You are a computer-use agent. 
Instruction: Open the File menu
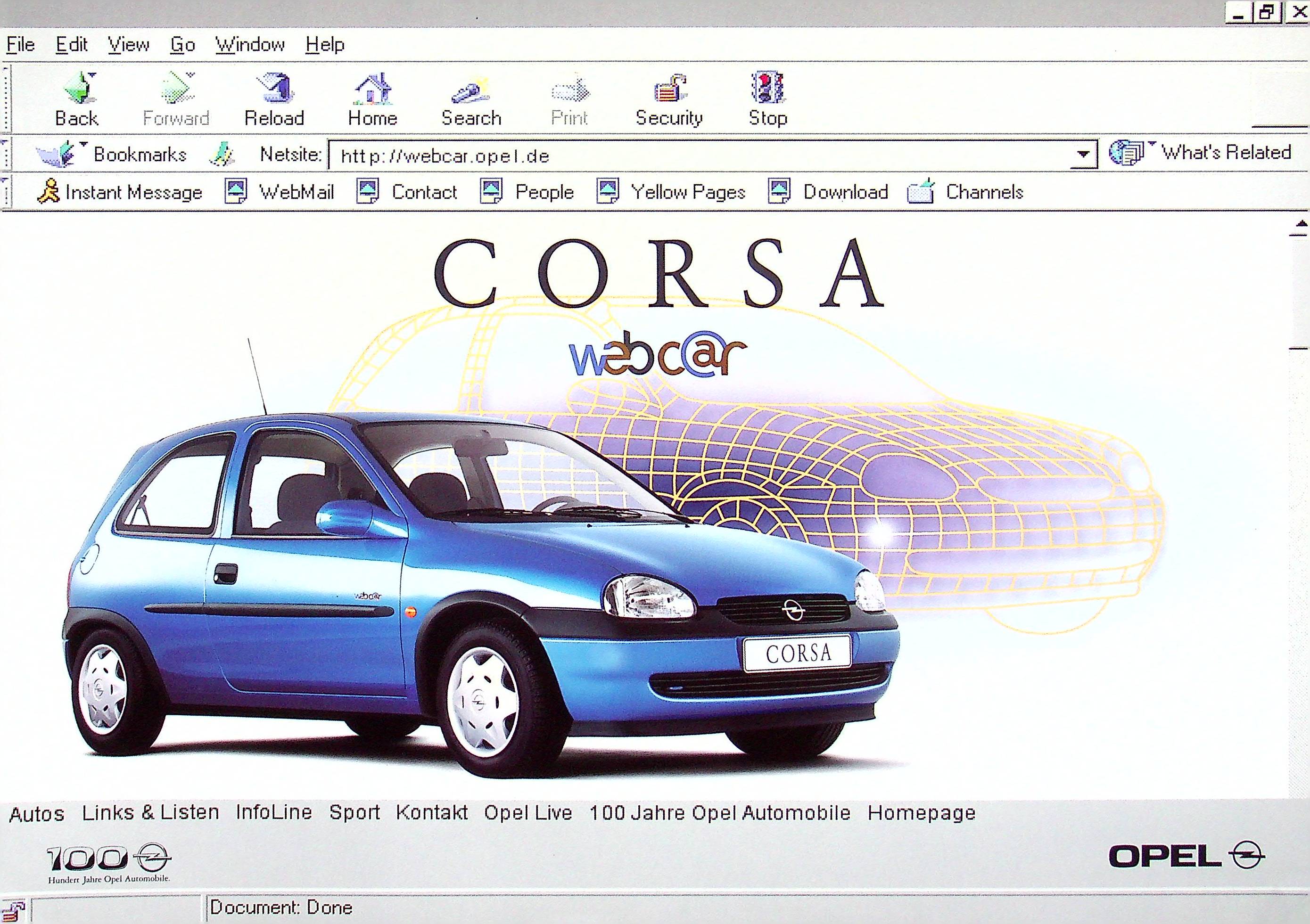click(21, 44)
